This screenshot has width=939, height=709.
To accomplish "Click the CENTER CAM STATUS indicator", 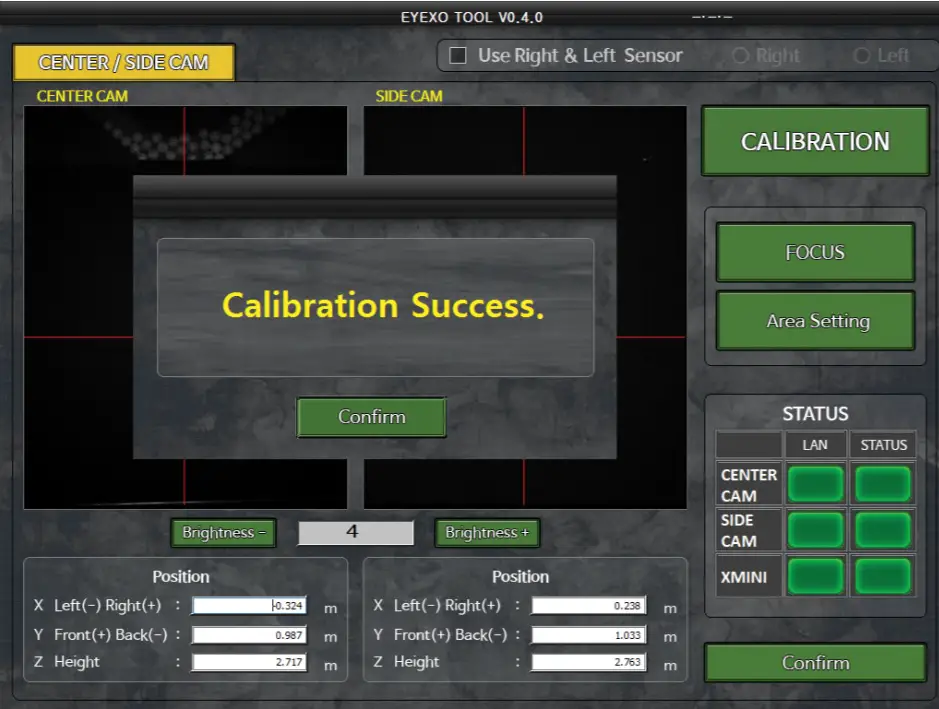I will point(883,484).
